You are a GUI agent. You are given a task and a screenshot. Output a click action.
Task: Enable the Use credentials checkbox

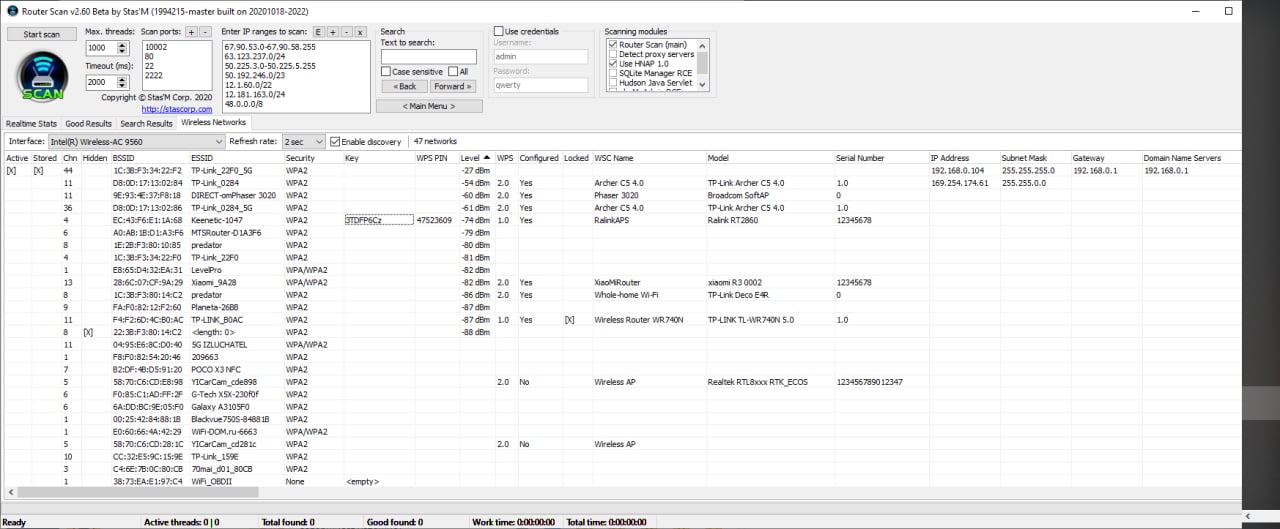click(499, 32)
